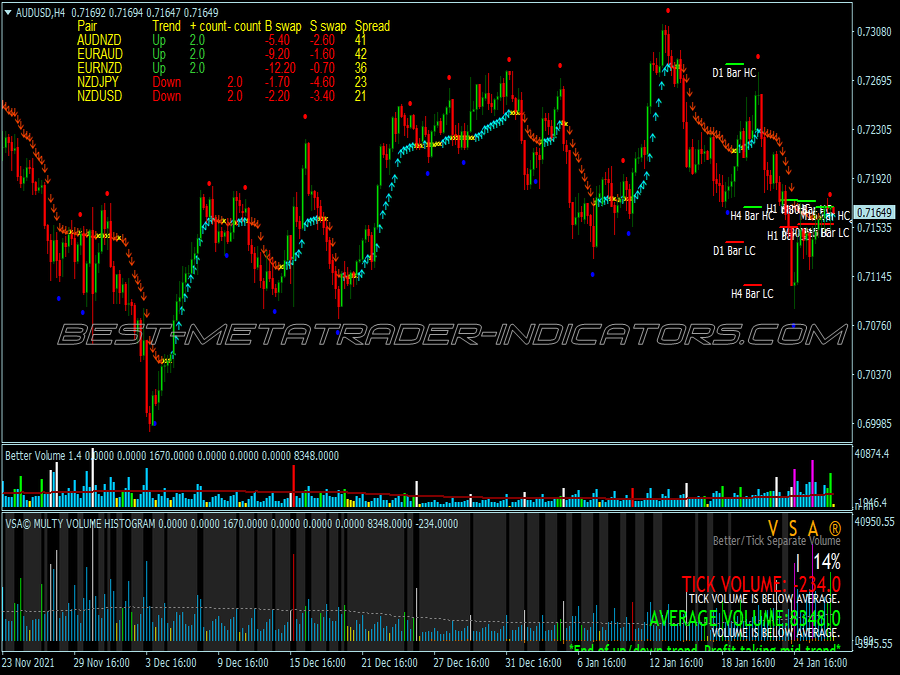Select the EURNZD pair row label
900x675 pixels.
pyautogui.click(x=99, y=68)
